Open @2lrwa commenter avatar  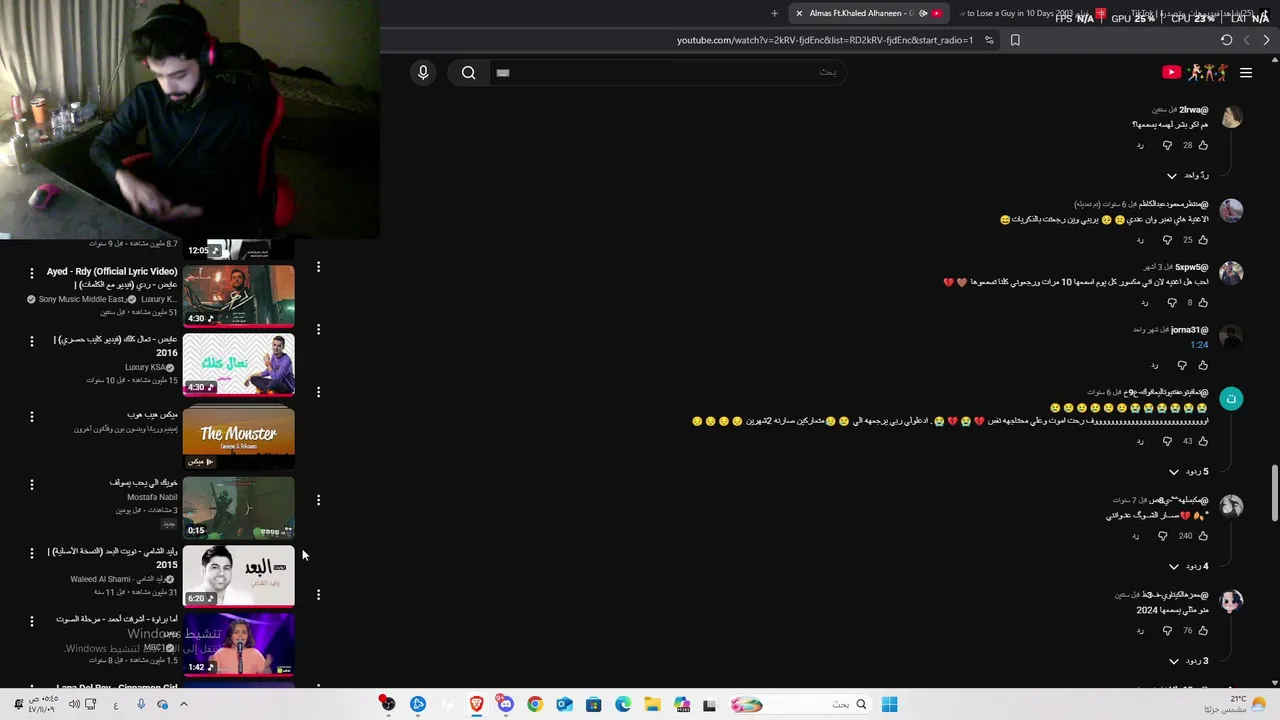1231,116
